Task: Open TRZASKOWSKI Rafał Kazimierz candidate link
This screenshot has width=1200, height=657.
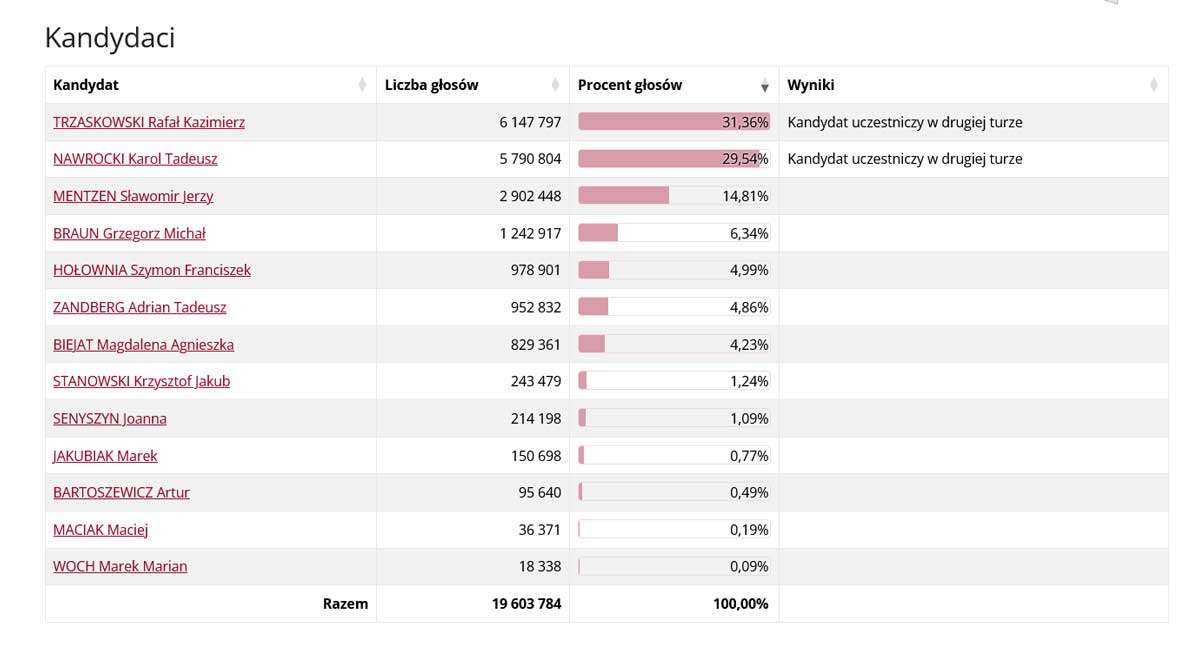Action: [149, 122]
